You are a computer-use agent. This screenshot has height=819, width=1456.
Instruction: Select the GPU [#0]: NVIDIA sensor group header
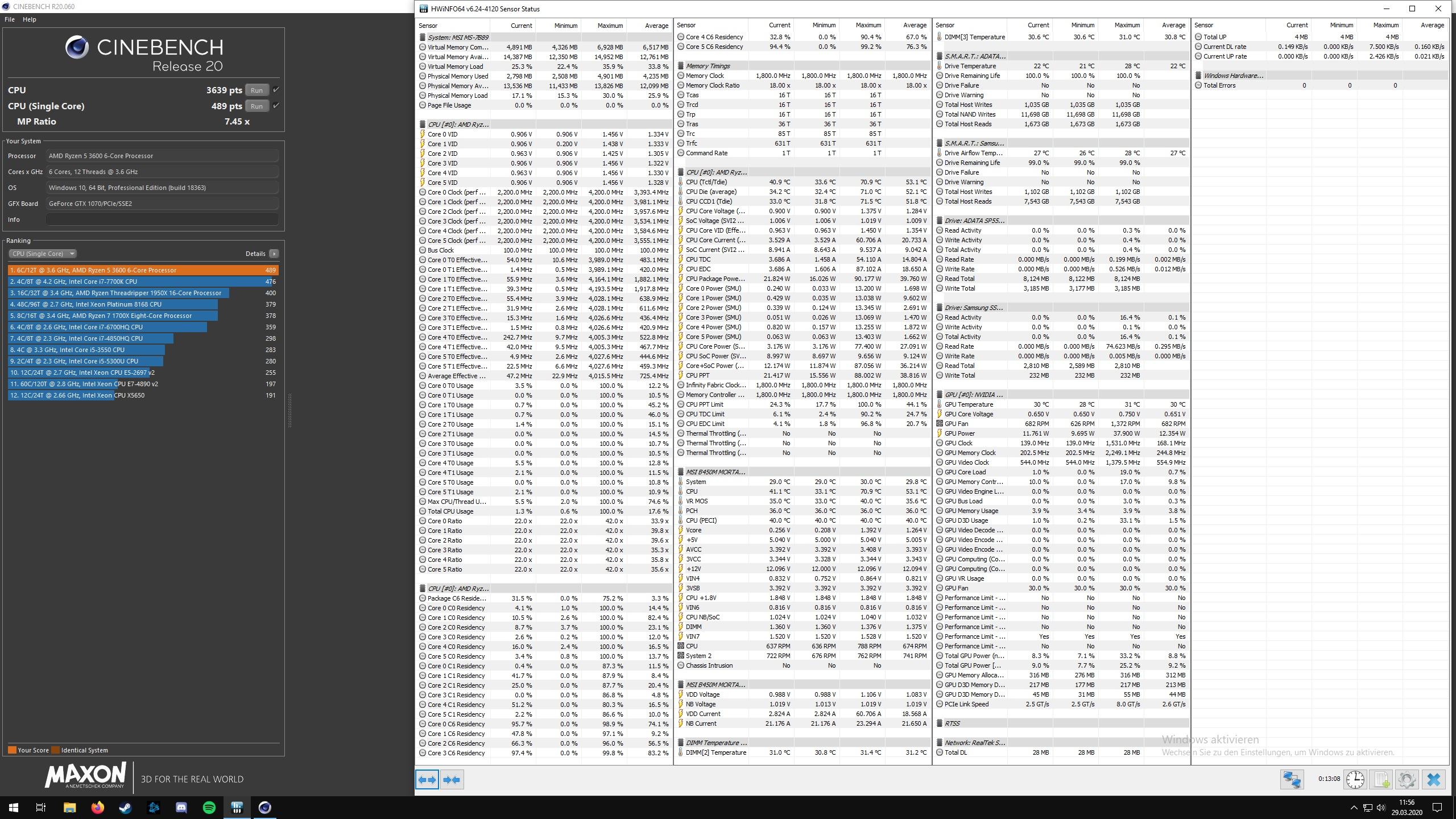[1061, 395]
